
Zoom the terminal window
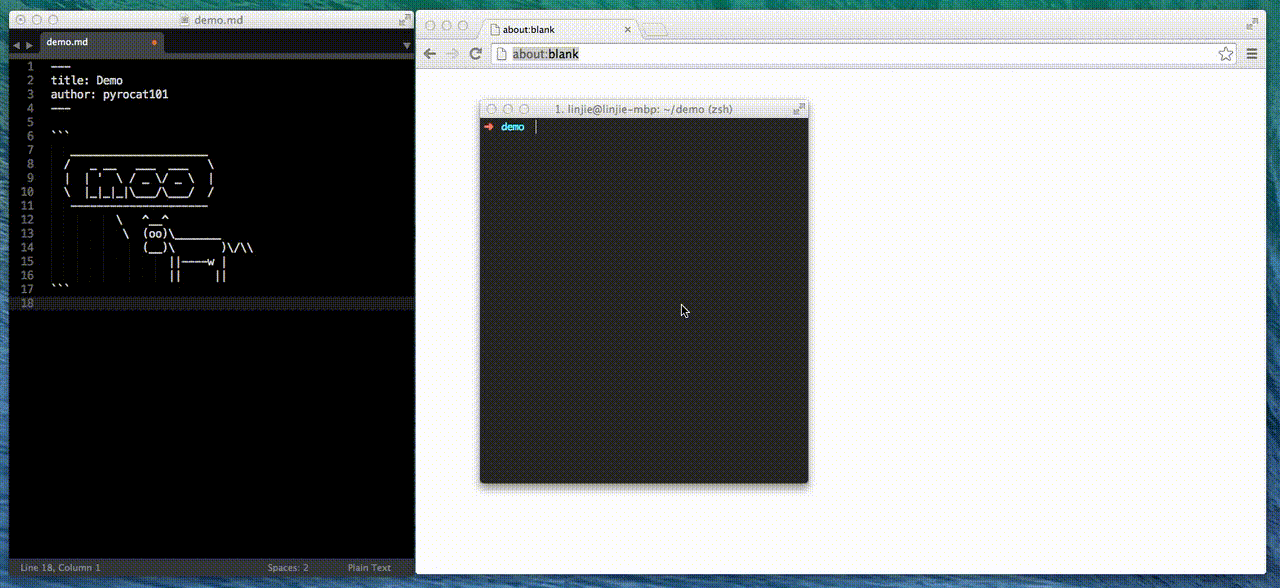tap(524, 109)
